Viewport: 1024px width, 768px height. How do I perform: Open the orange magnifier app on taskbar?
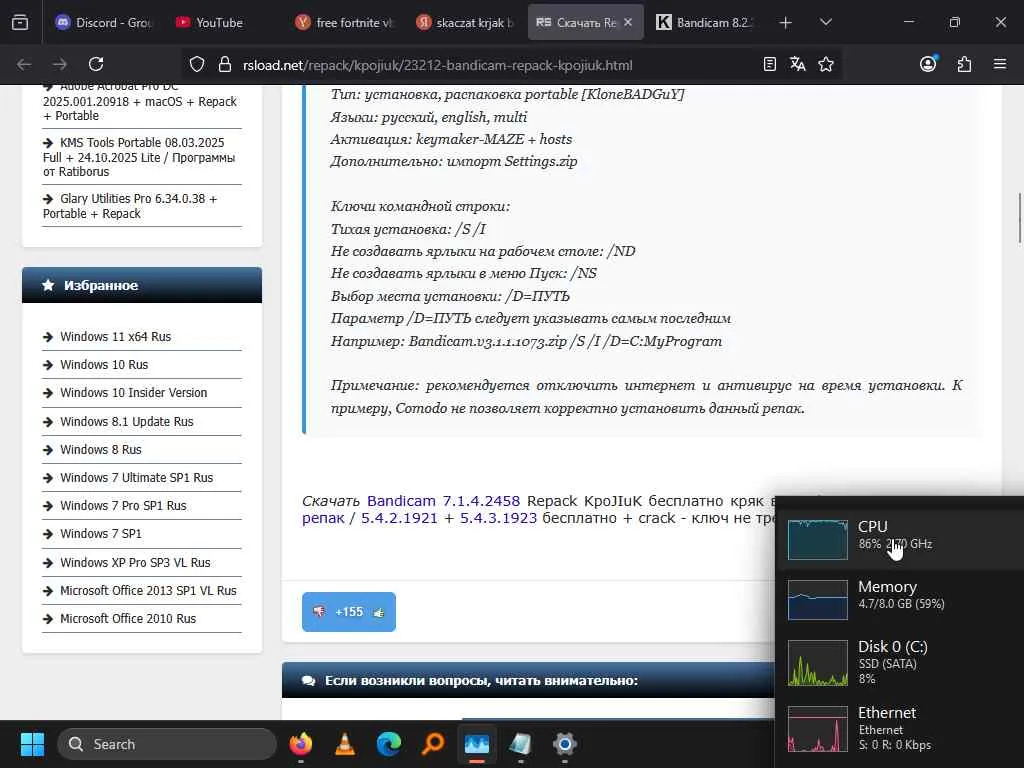tap(433, 744)
